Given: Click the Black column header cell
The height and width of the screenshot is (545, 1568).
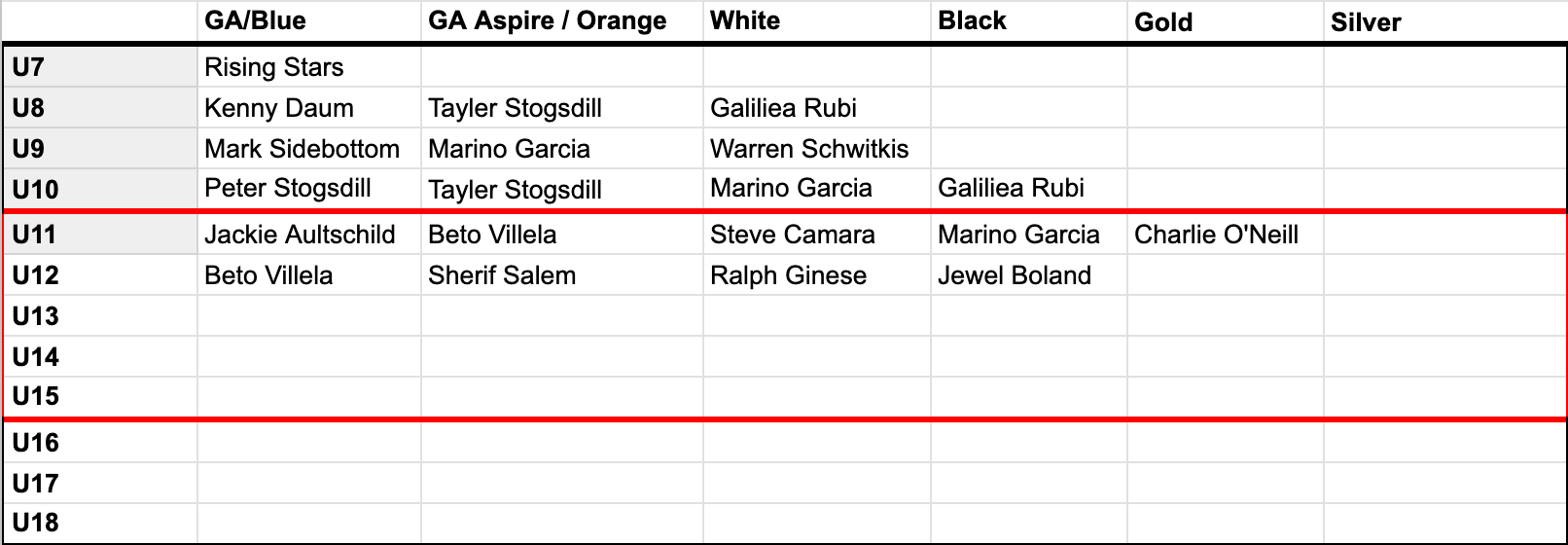Looking at the screenshot, I should click(x=972, y=21).
